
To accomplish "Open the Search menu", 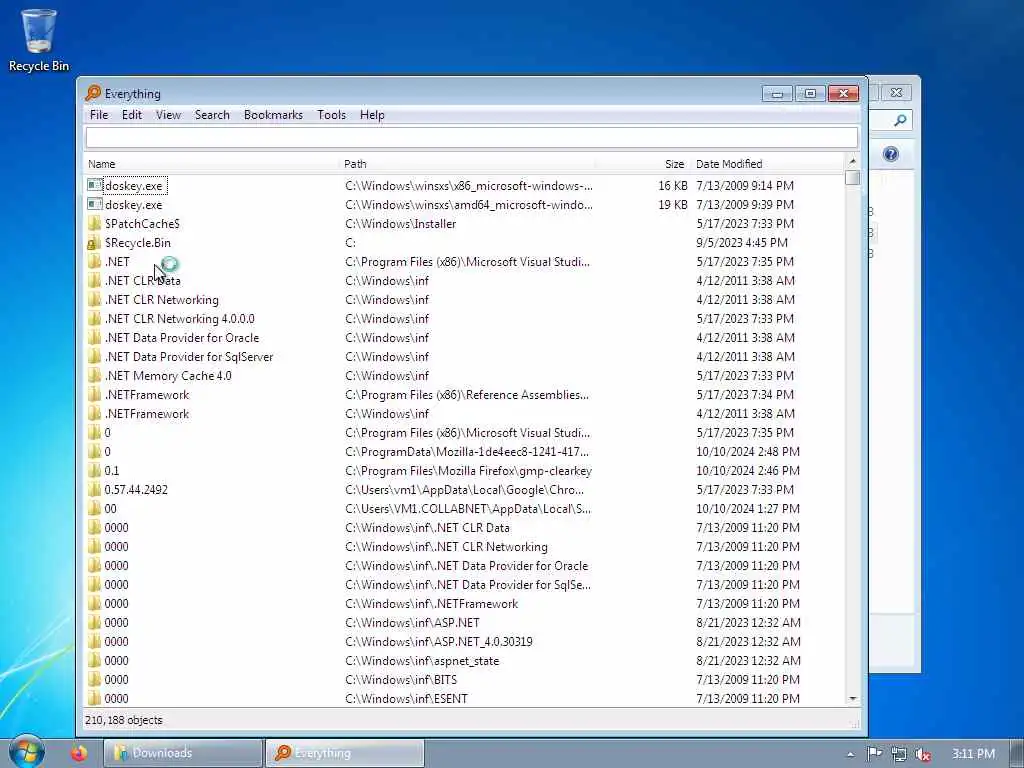I will 212,115.
